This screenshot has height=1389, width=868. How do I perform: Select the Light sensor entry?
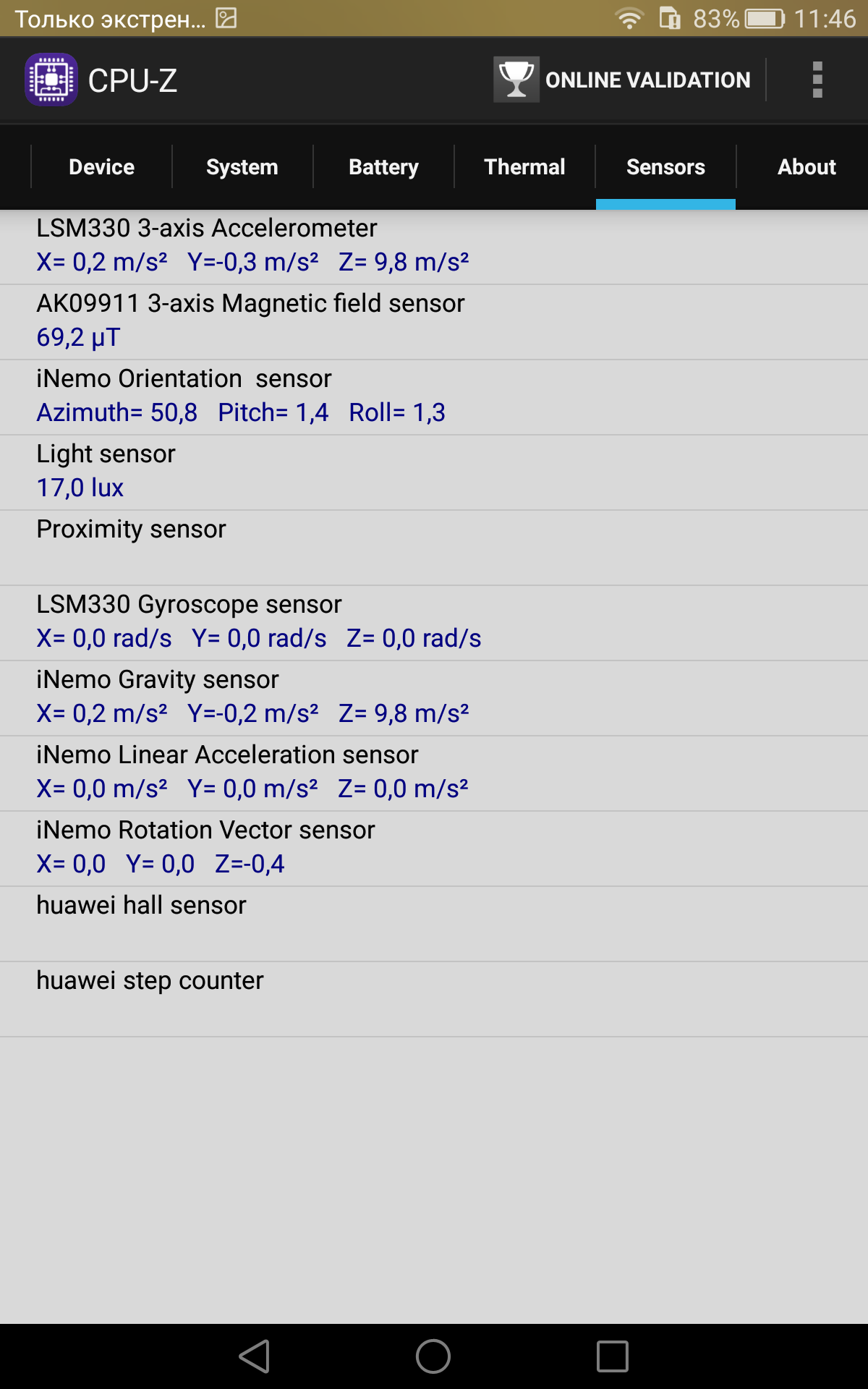[434, 472]
